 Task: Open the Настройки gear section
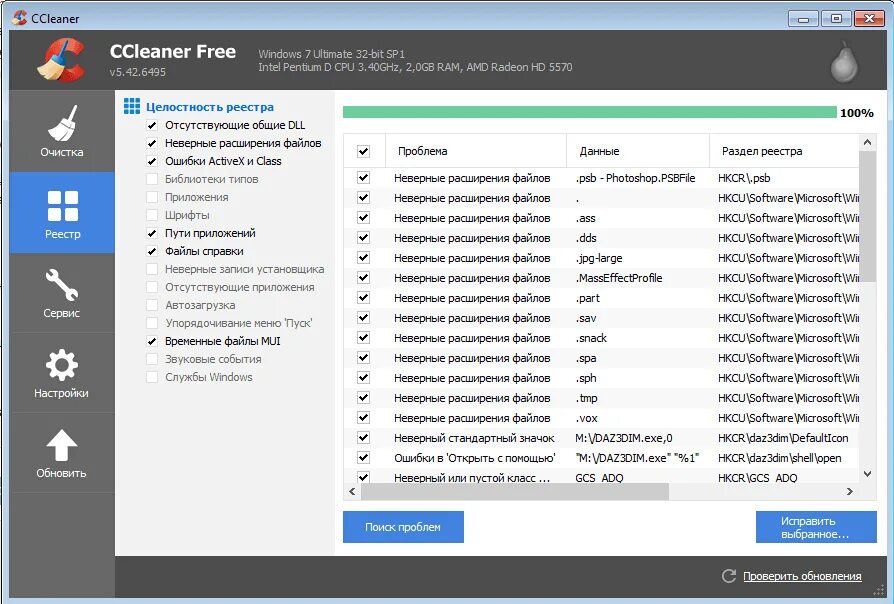pos(62,373)
